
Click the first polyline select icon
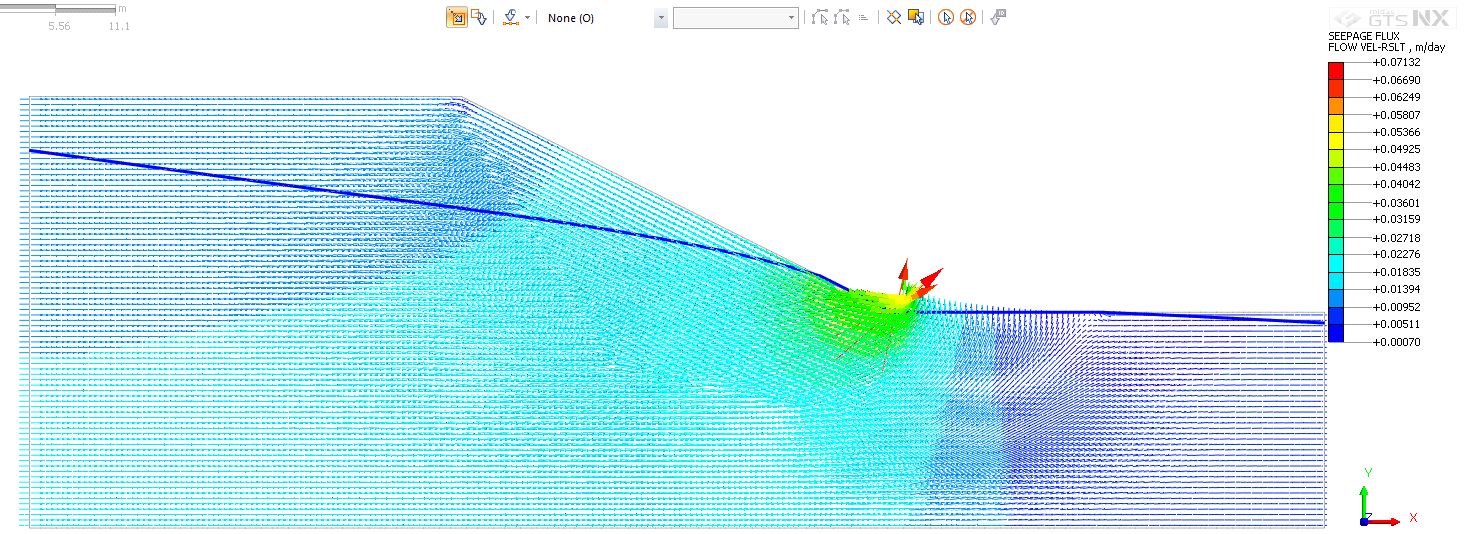coord(820,18)
